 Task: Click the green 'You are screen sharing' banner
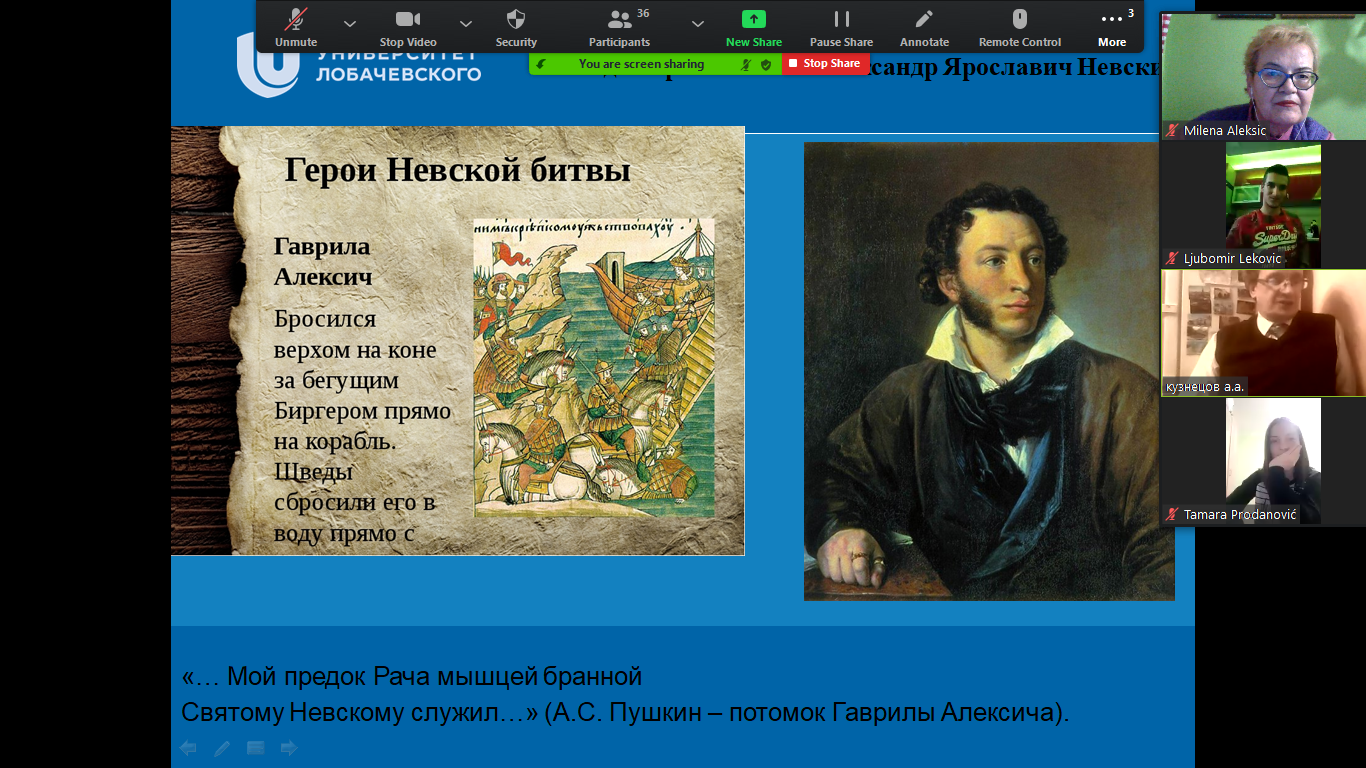(641, 64)
